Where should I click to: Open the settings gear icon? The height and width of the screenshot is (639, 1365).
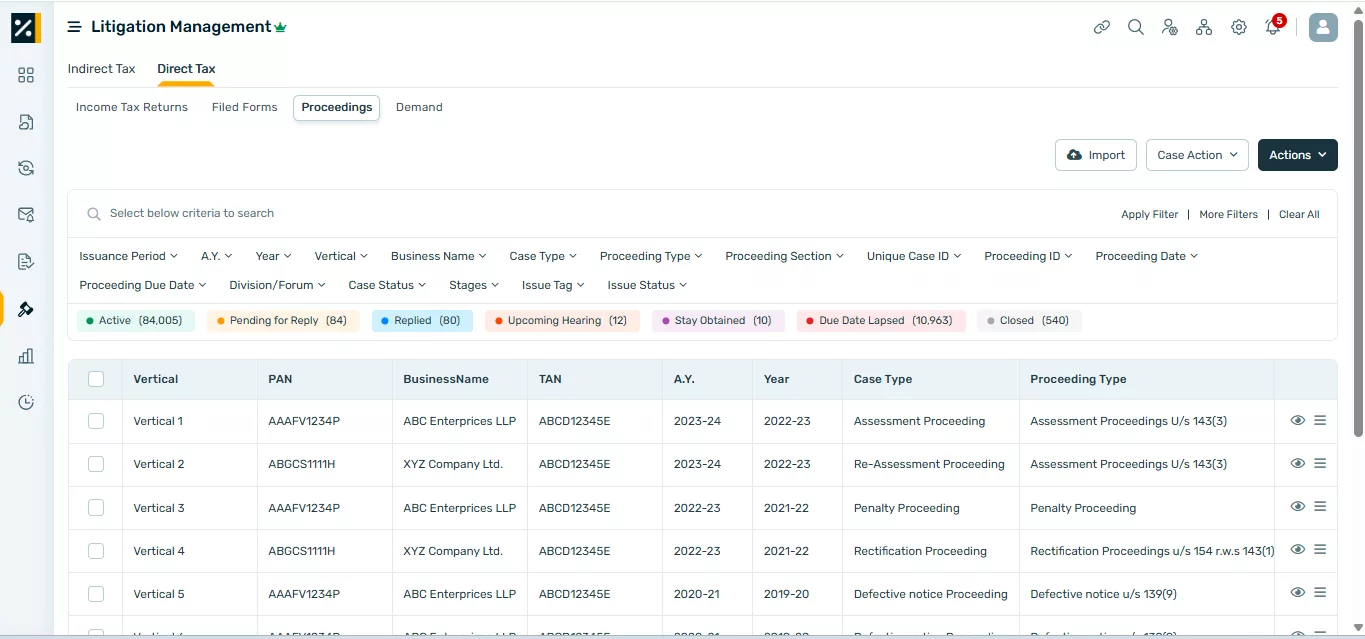point(1239,28)
